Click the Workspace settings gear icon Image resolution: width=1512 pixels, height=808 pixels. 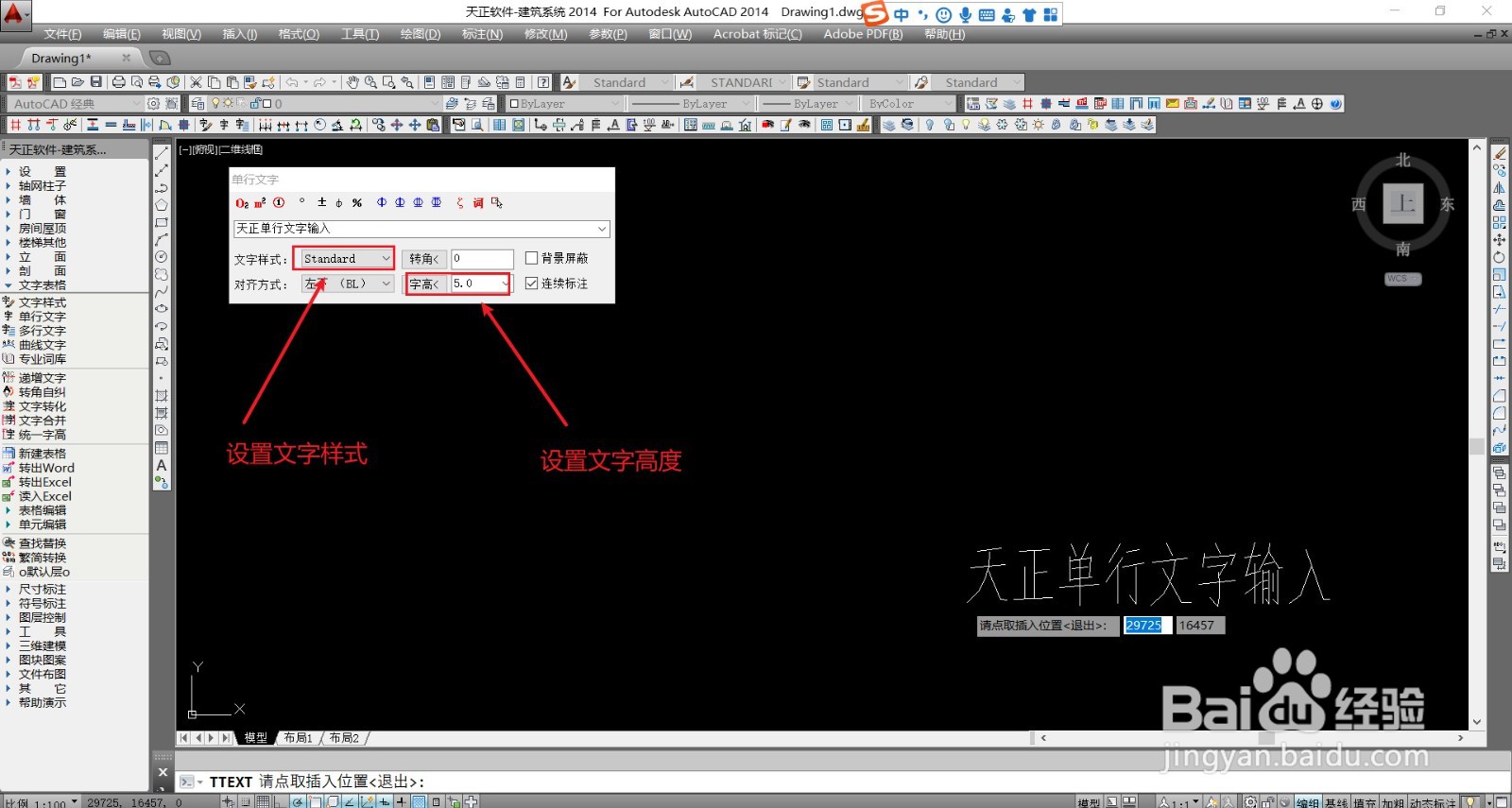pyautogui.click(x=154, y=104)
